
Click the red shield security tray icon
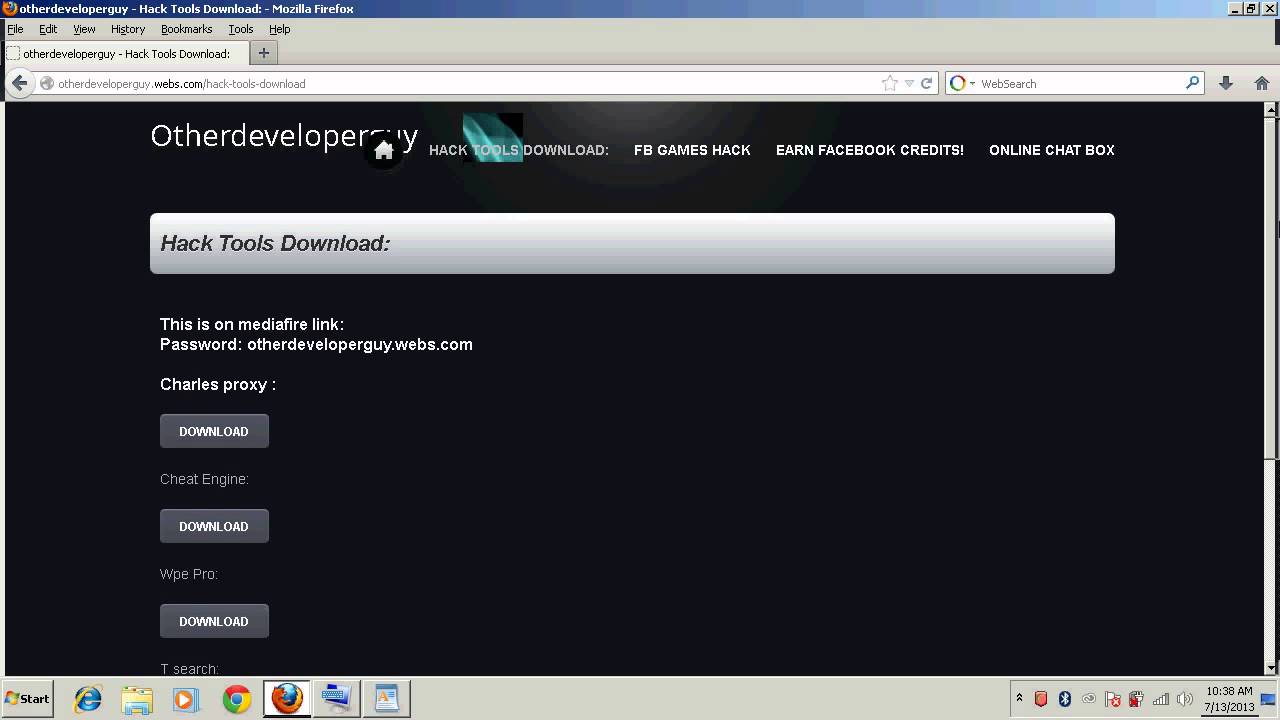point(1041,699)
